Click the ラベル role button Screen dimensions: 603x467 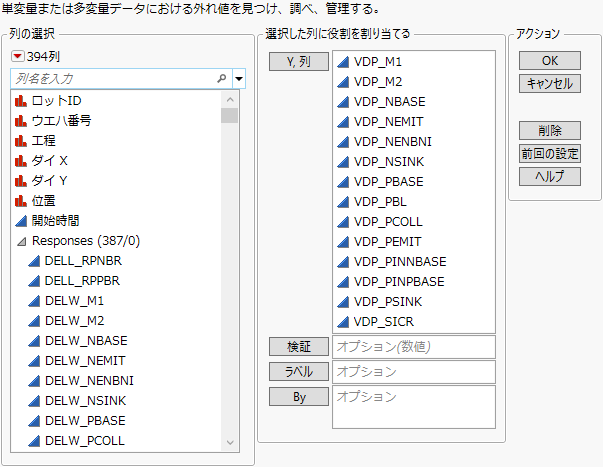pyautogui.click(x=299, y=372)
